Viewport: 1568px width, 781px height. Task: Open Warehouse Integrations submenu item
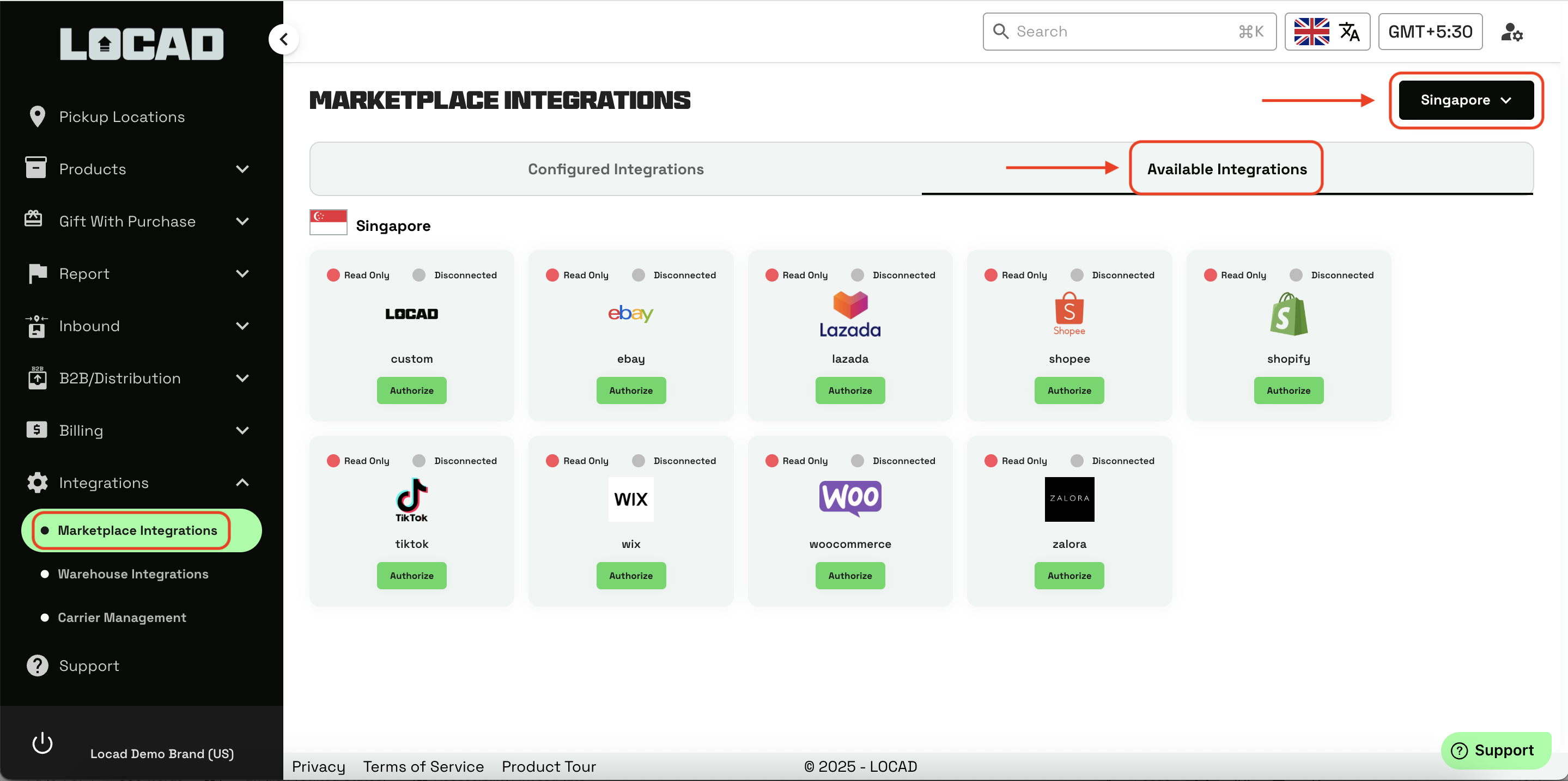tap(133, 573)
